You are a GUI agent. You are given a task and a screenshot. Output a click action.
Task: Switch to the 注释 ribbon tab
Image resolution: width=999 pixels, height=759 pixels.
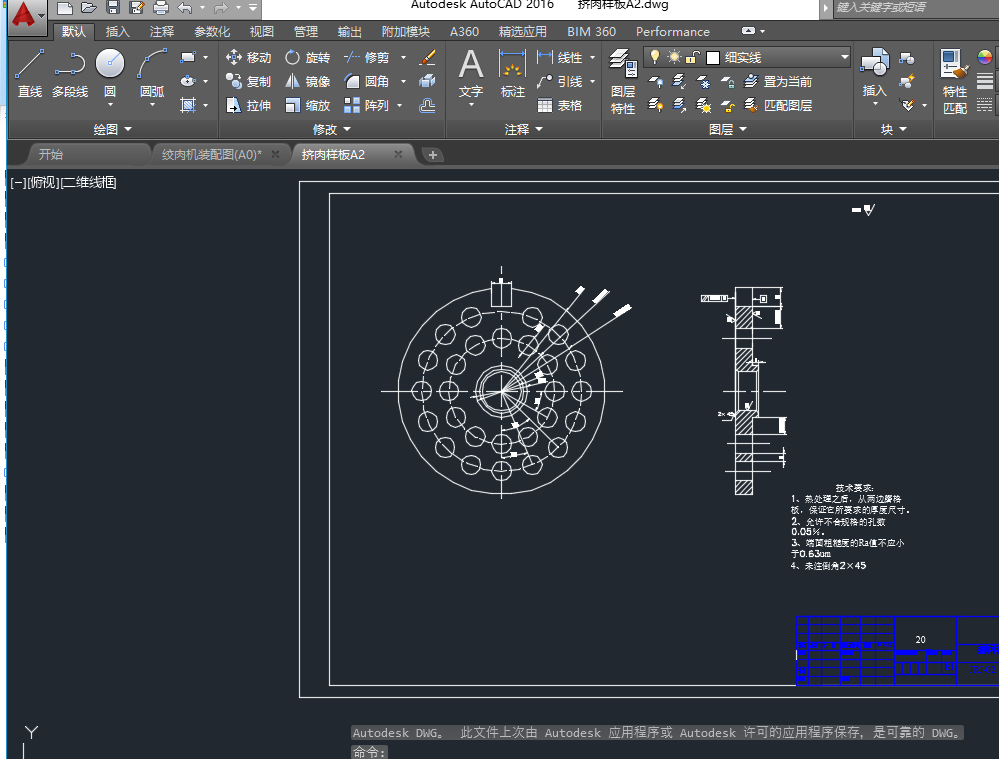[161, 32]
